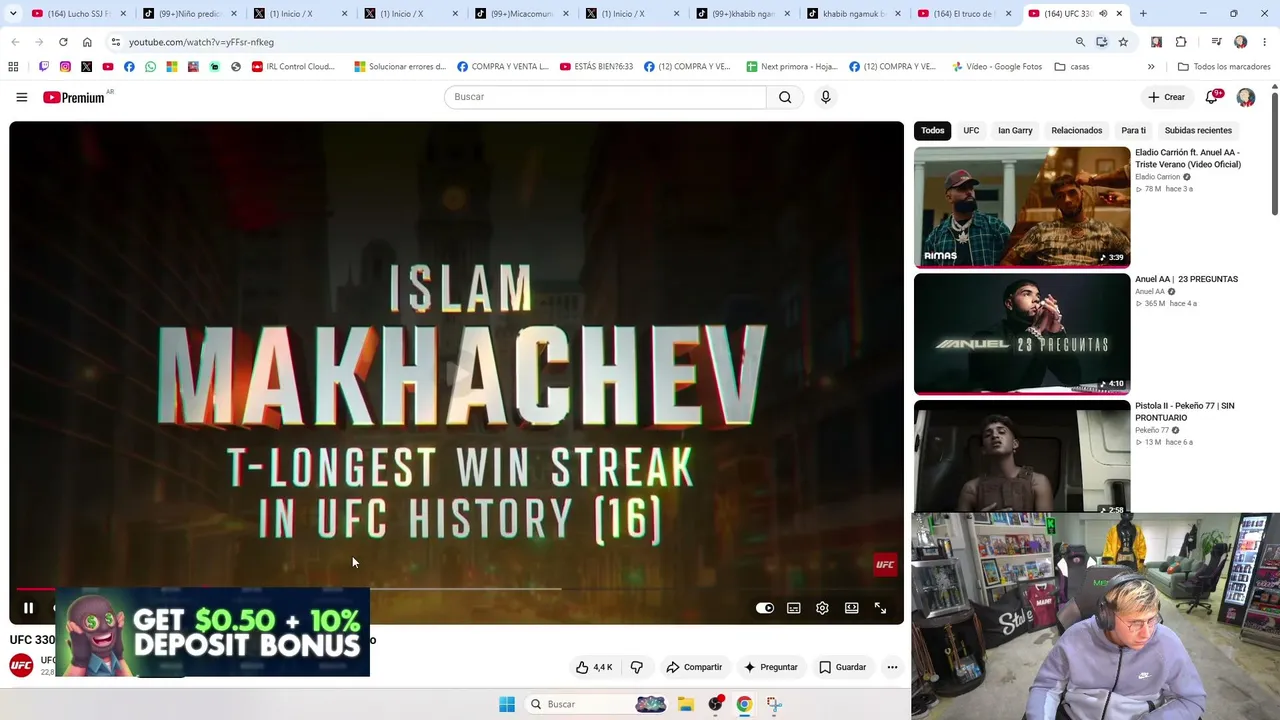
Task: Open the Instagram bookmark icon
Action: tap(65, 67)
